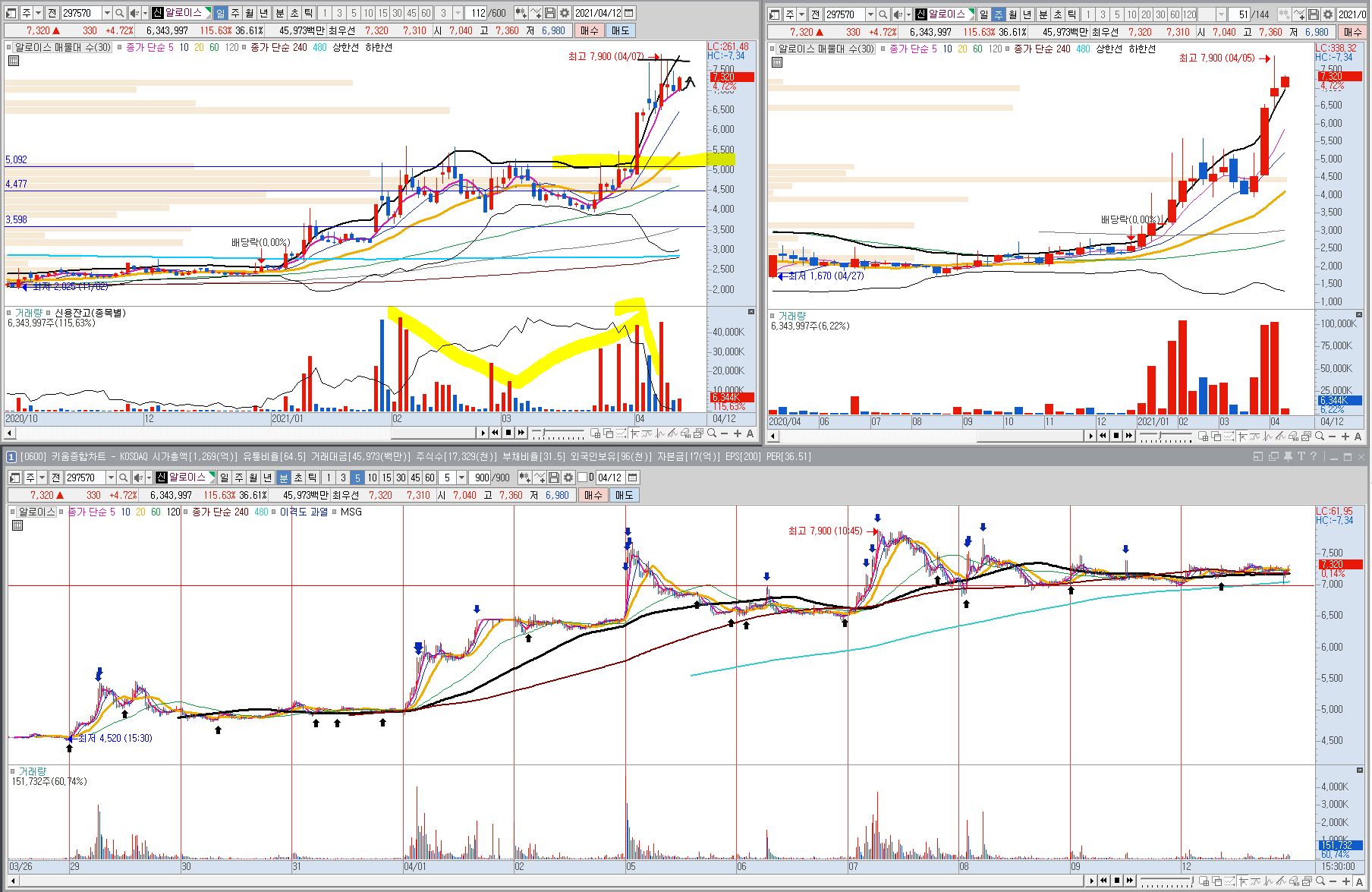Click daily chart horizontal scrollbar thumb
Screen dimensions: 1372x892
[x=434, y=433]
